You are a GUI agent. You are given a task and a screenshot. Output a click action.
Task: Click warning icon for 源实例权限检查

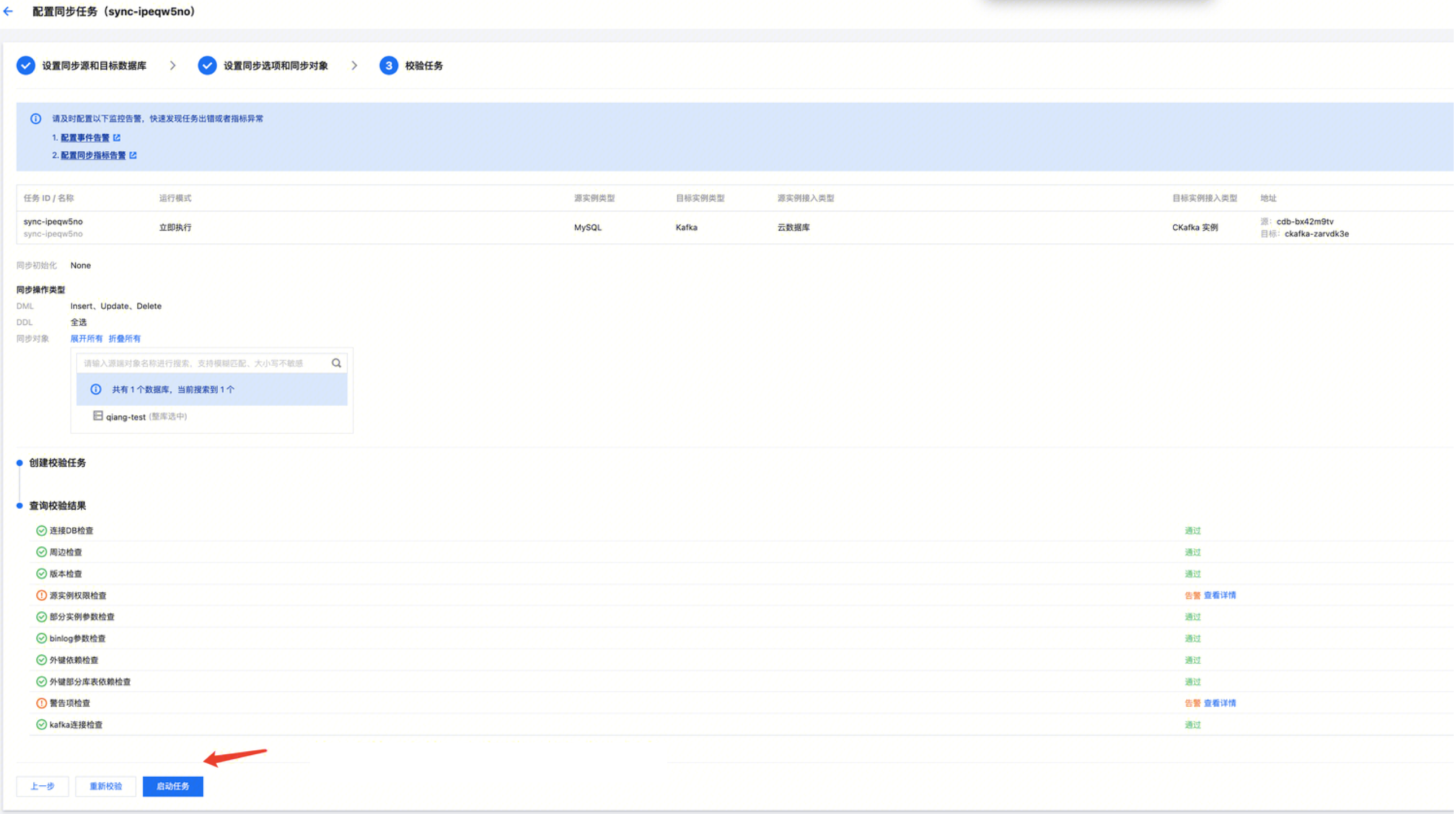click(41, 595)
